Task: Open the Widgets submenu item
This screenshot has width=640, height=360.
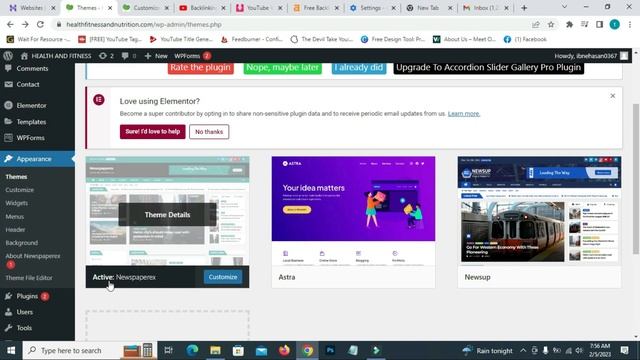Action: point(17,203)
